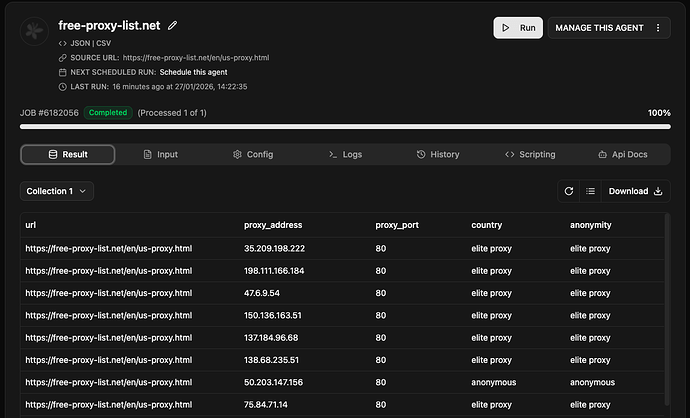690x418 pixels.
Task: Click the refresh results icon
Action: pos(569,191)
